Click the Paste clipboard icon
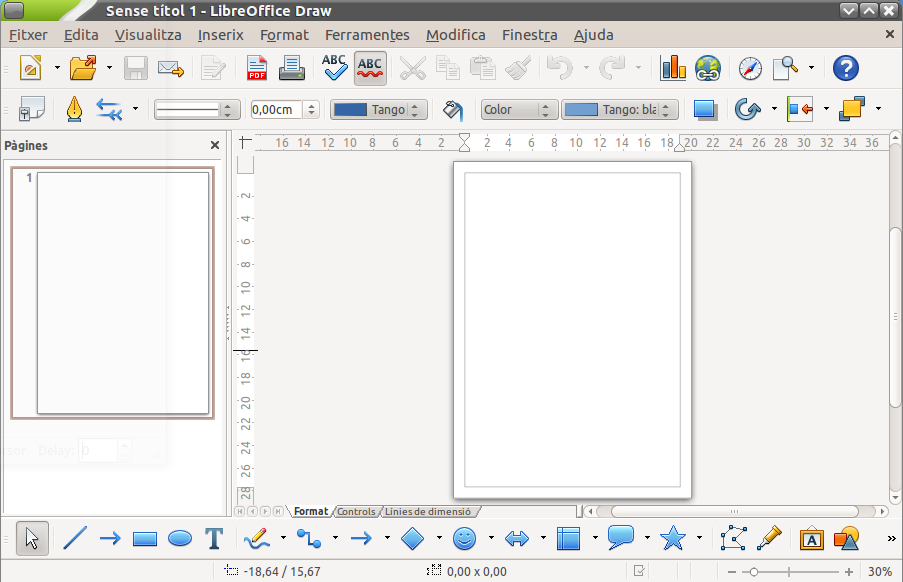 pyautogui.click(x=483, y=68)
